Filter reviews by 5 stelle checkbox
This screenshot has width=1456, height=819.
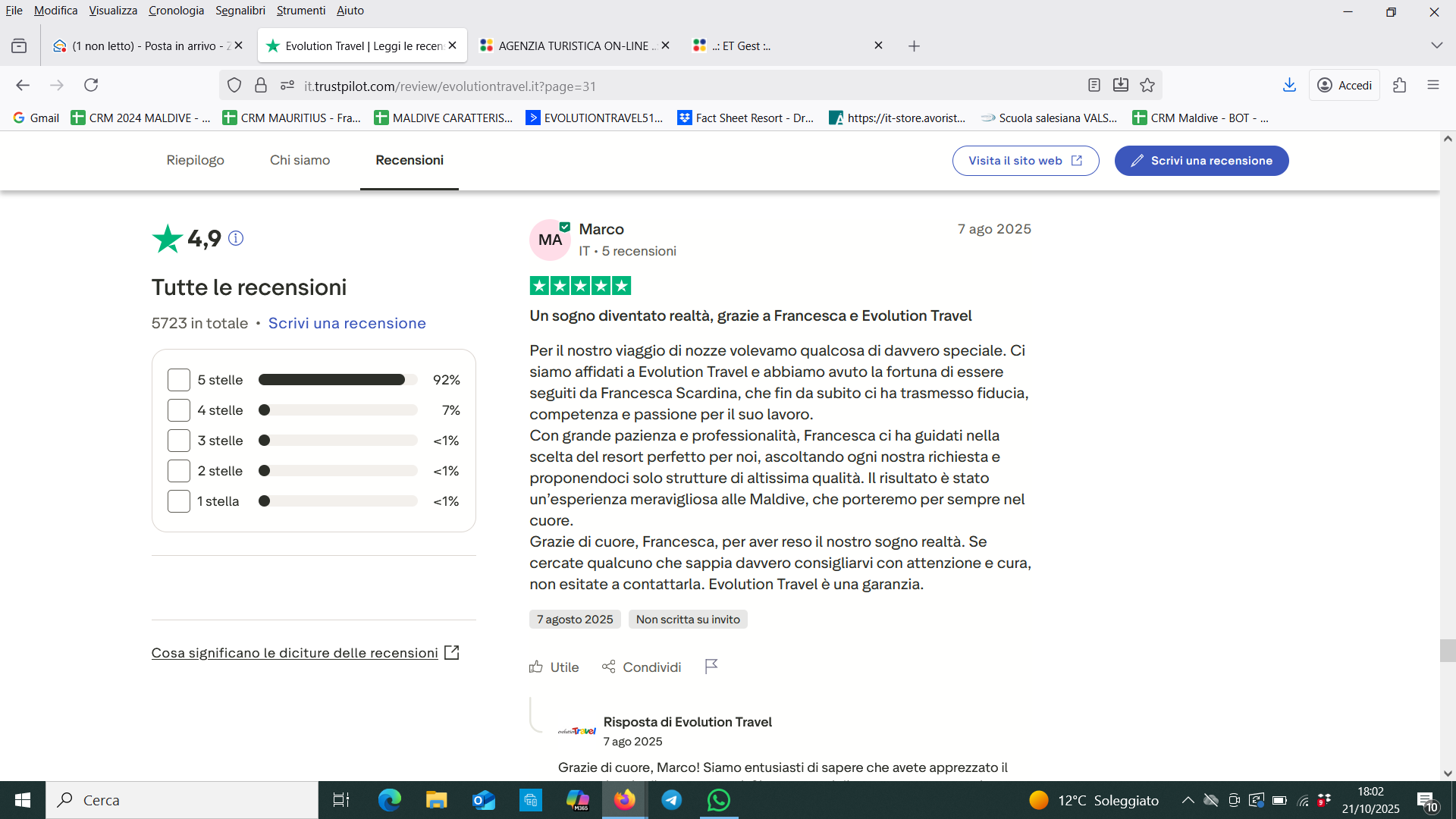point(179,380)
